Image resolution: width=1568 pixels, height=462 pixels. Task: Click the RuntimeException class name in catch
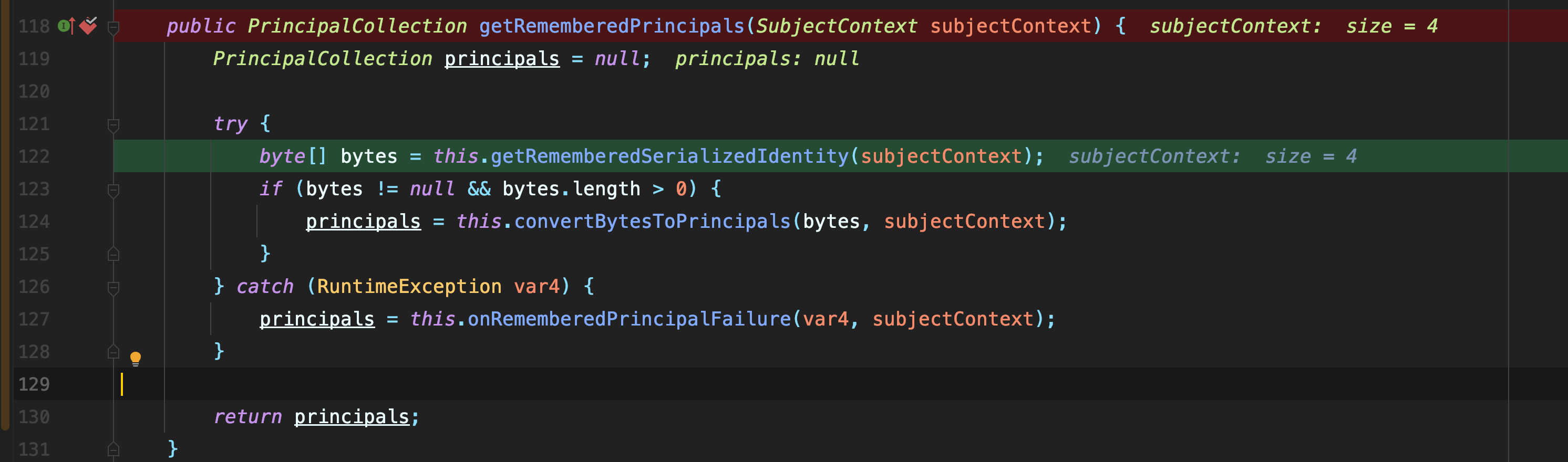click(409, 286)
